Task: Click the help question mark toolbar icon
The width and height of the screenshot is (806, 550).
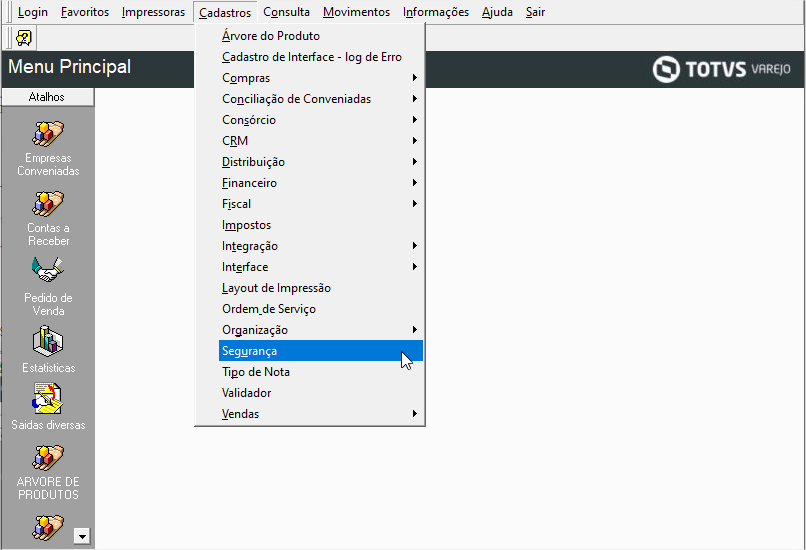Action: 24,38
